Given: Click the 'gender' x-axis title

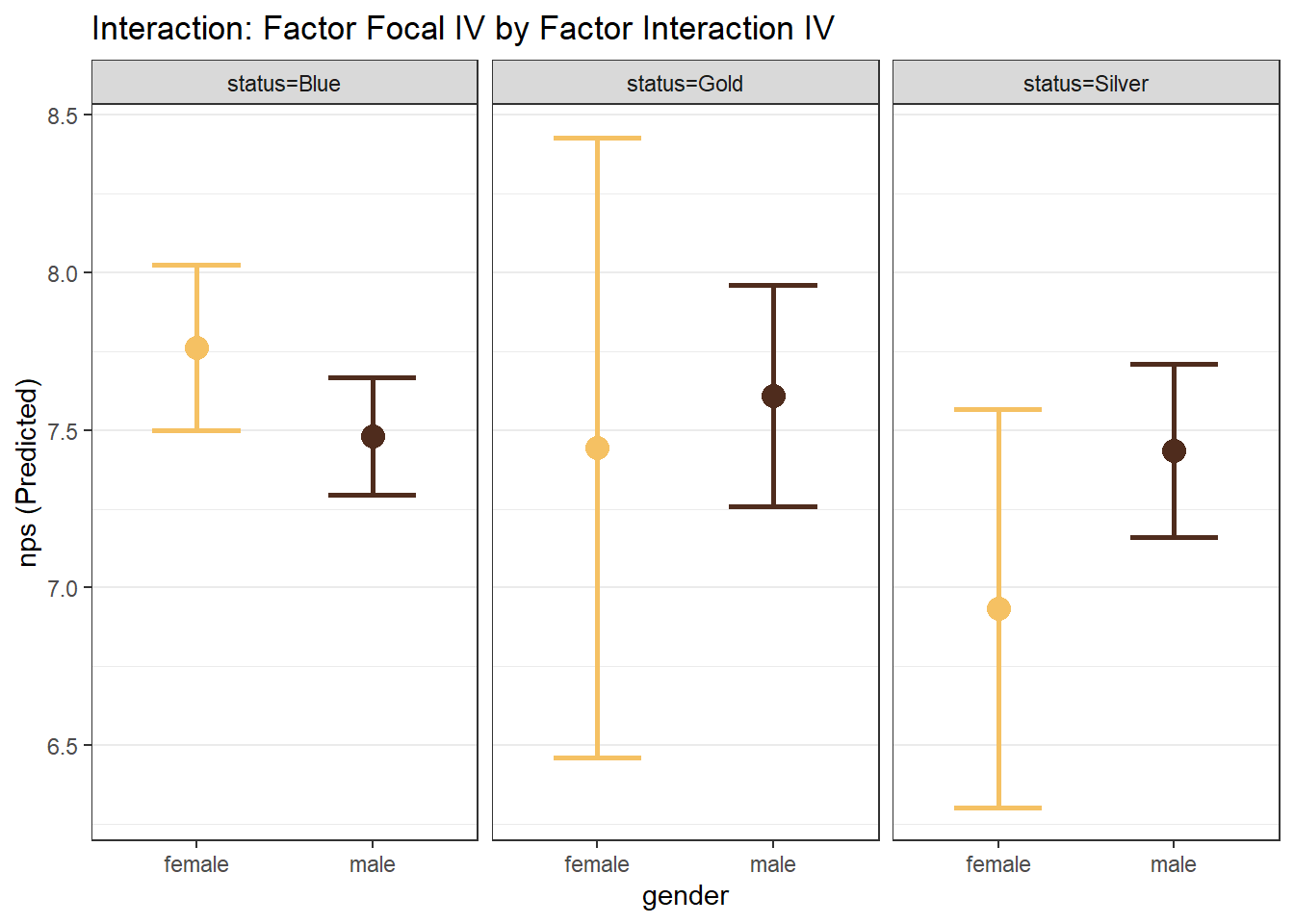Looking at the screenshot, I should pyautogui.click(x=685, y=896).
